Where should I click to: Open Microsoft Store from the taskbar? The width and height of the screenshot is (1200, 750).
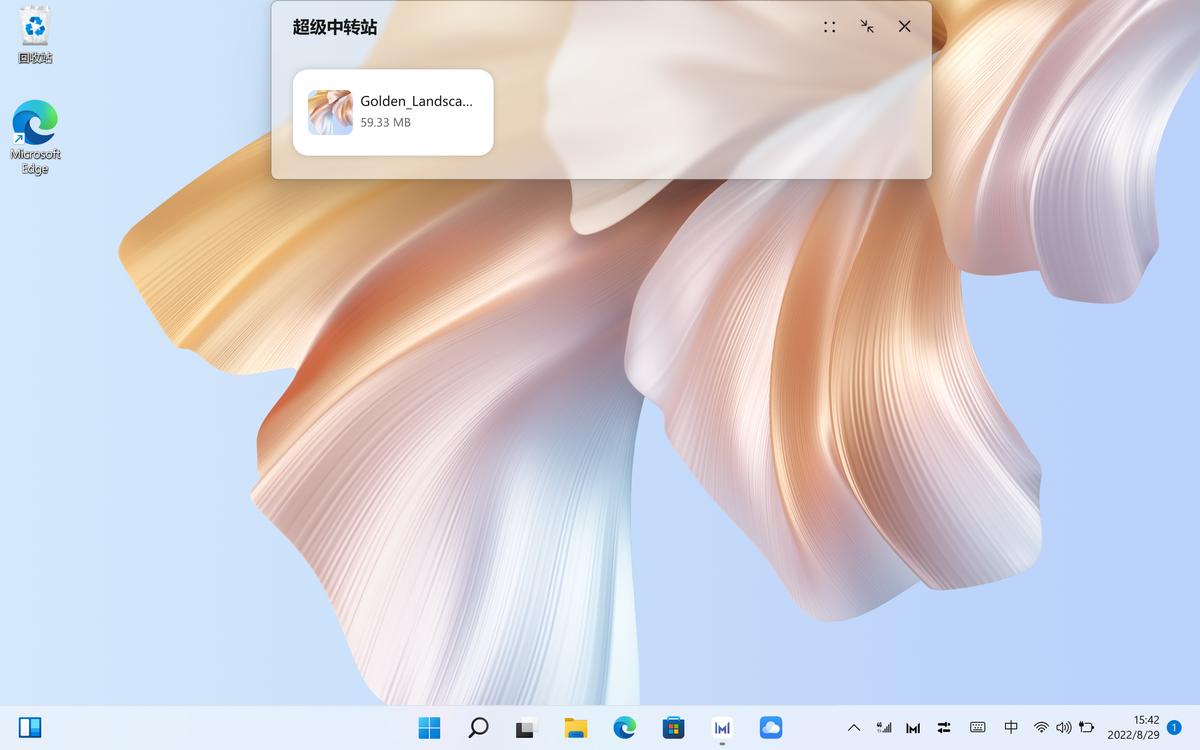(x=673, y=727)
